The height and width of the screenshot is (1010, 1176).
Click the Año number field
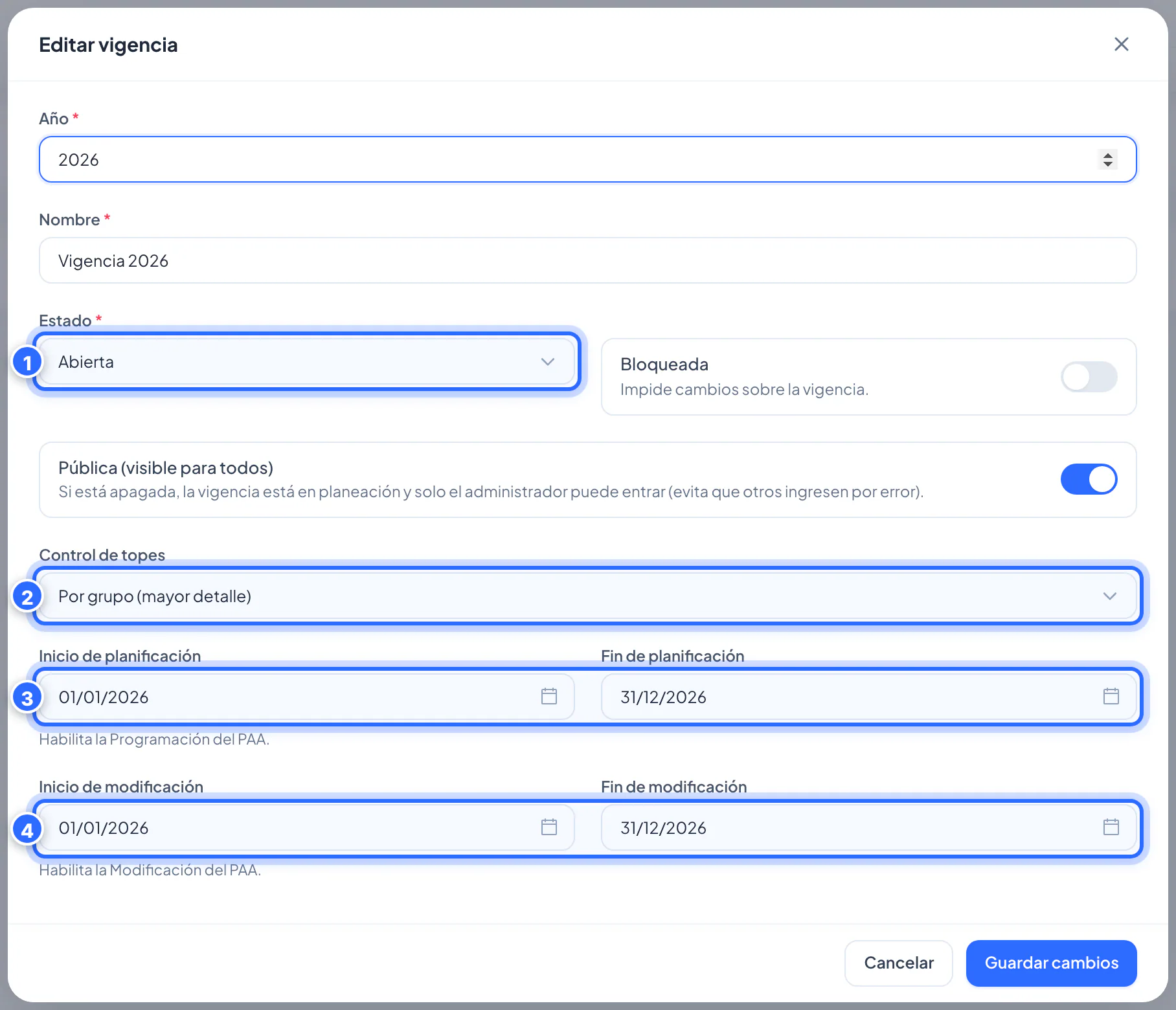point(587,159)
